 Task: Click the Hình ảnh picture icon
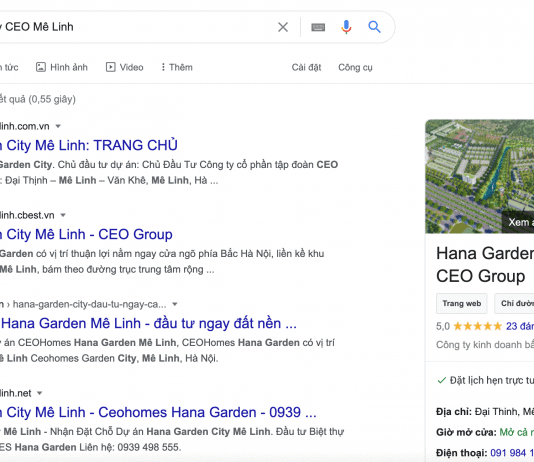pyautogui.click(x=41, y=67)
